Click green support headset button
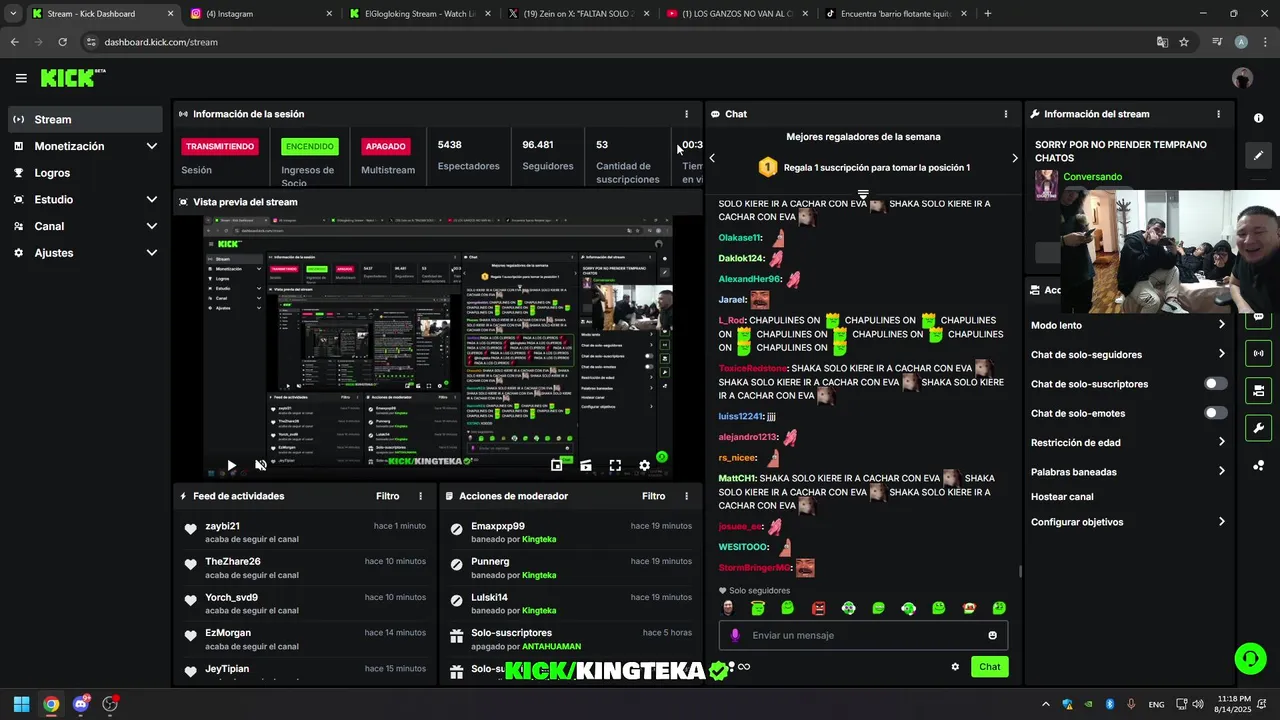 coord(1250,658)
